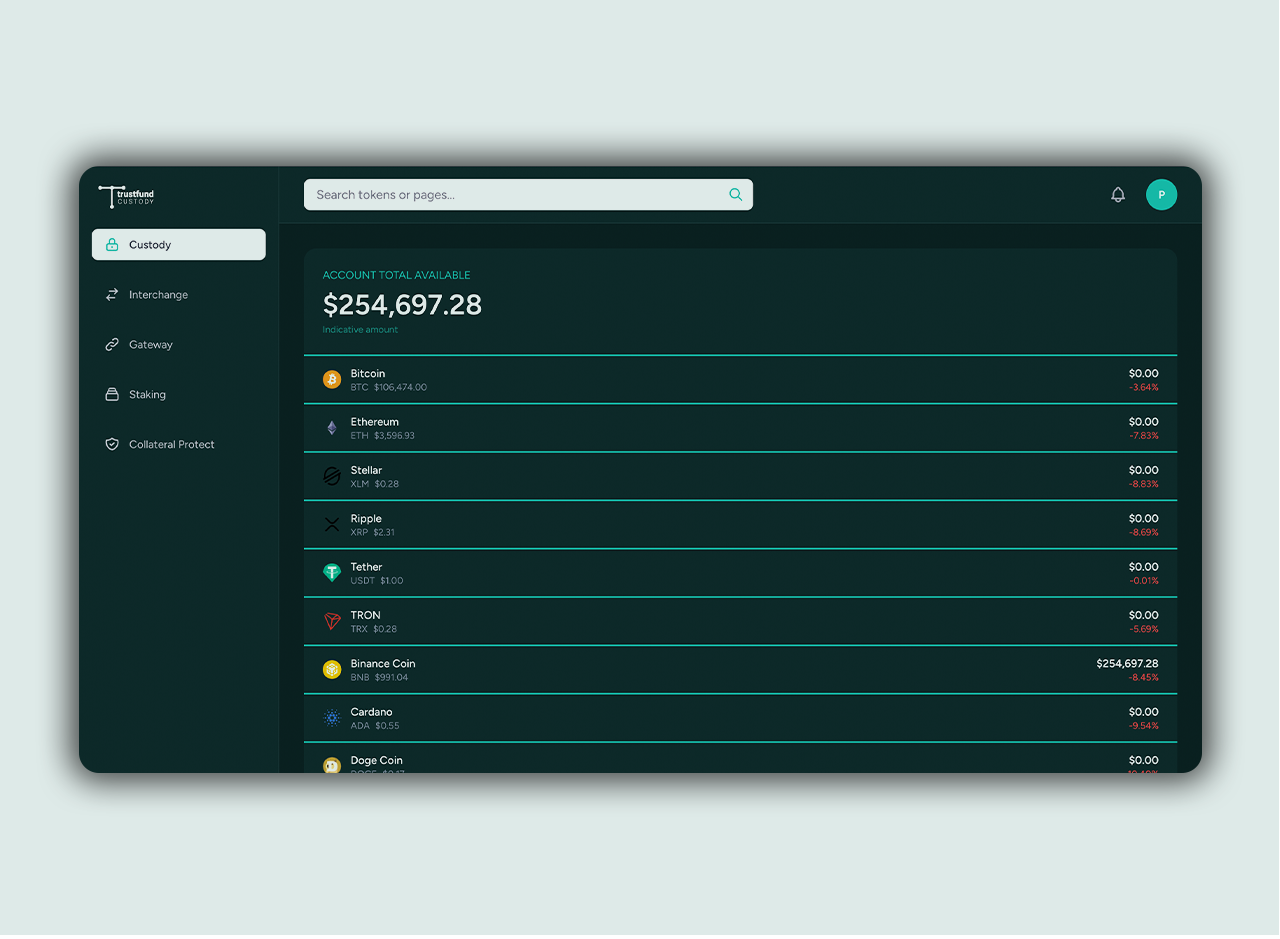Click the Binance Coin icon

click(332, 670)
